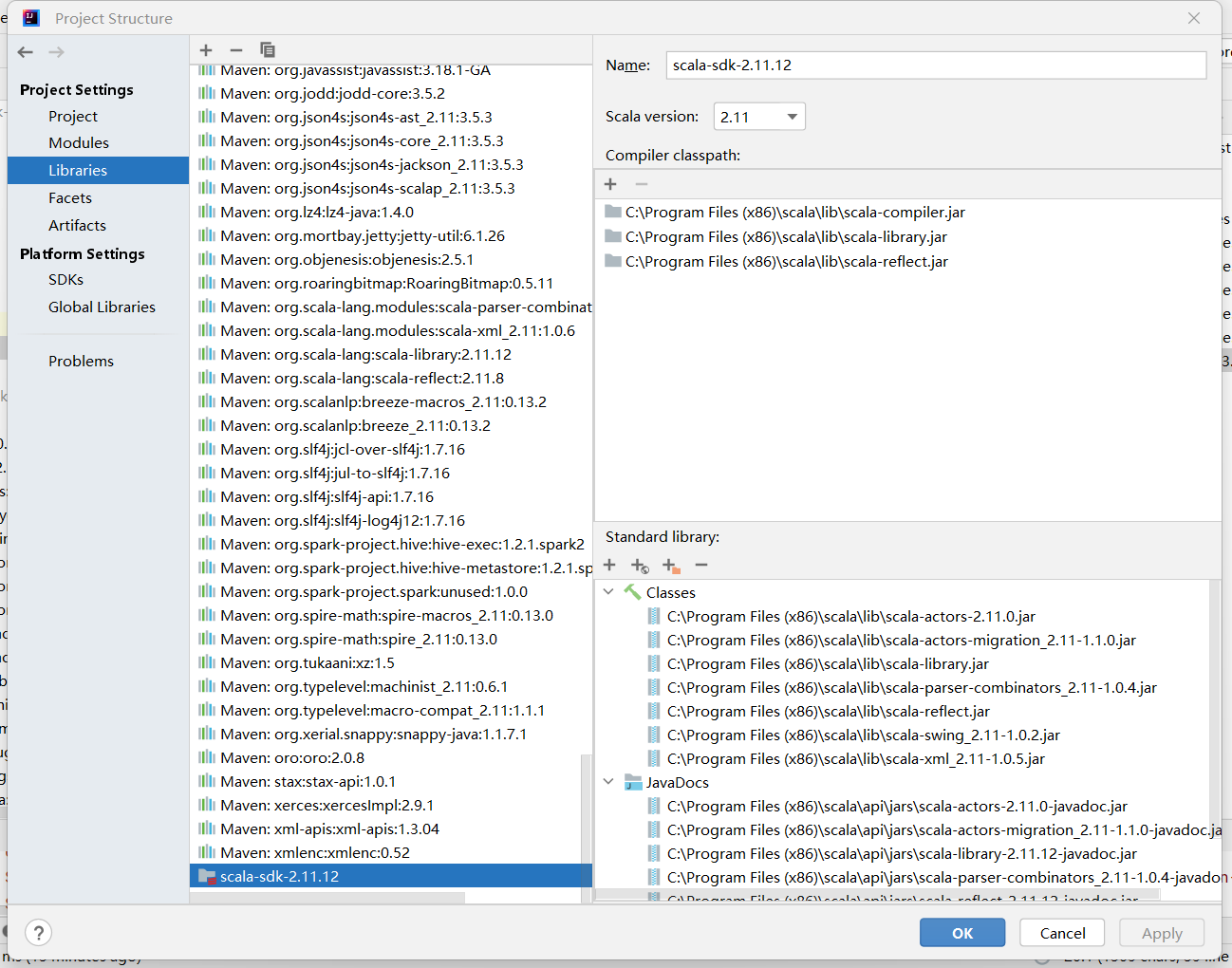Add a standard library root with plus icon
The width and height of the screenshot is (1232, 968).
(609, 565)
